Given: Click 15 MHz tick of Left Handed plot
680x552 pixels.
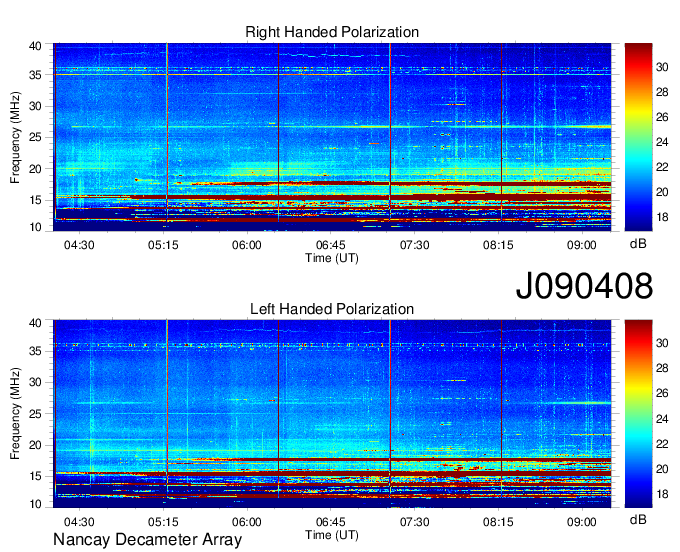Looking at the screenshot, I should click(35, 476).
